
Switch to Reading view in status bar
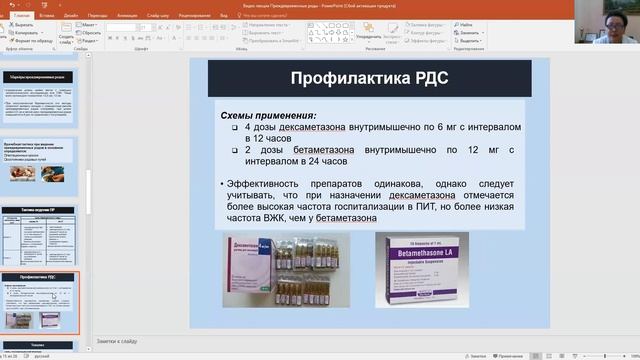562,356
